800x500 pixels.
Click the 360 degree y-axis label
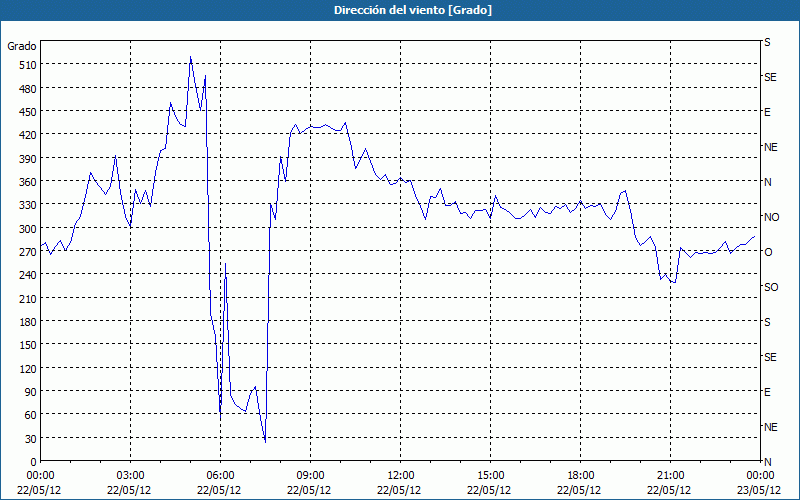(27, 182)
